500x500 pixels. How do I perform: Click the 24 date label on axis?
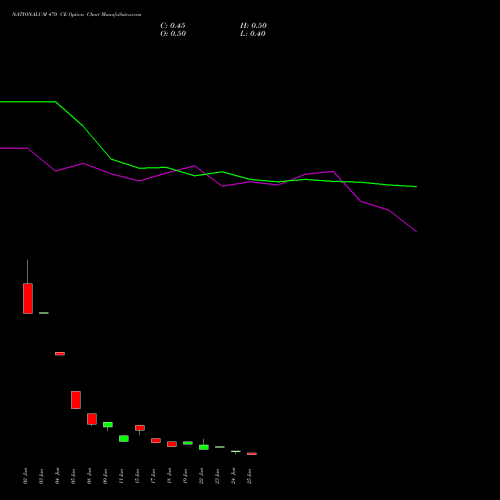coord(233,476)
